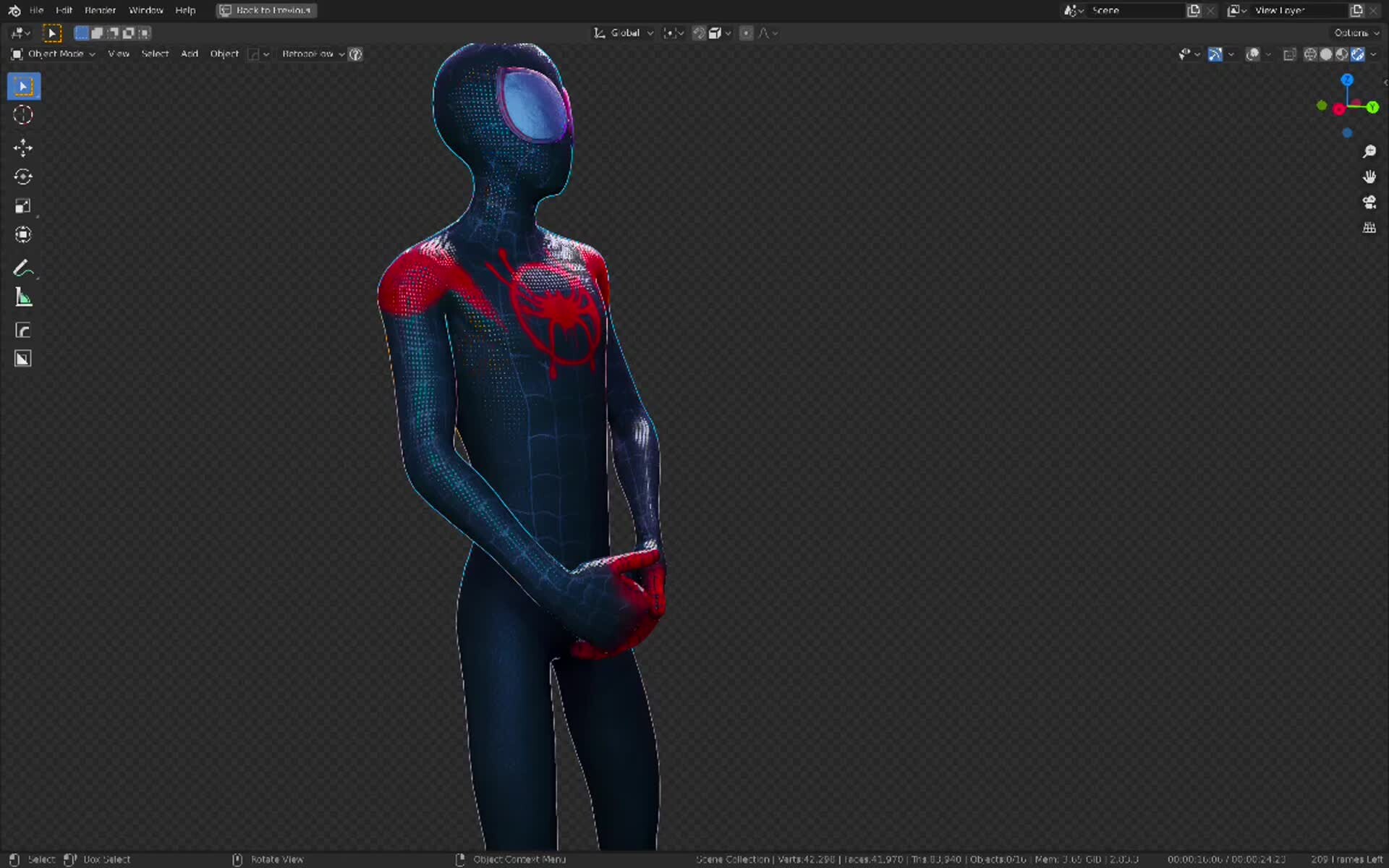Enable snapping with the magnet icon
This screenshot has height=868, width=1389.
click(698, 33)
